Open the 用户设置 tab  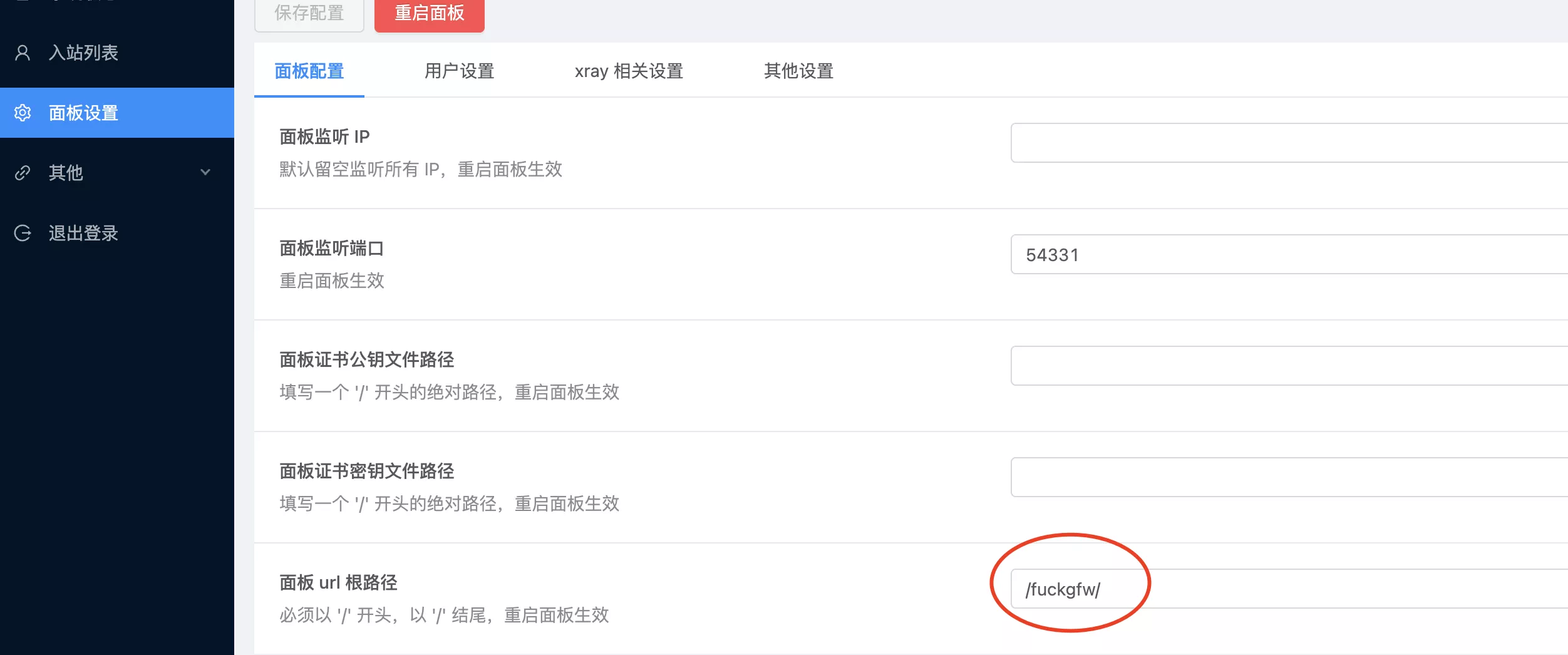click(x=459, y=71)
